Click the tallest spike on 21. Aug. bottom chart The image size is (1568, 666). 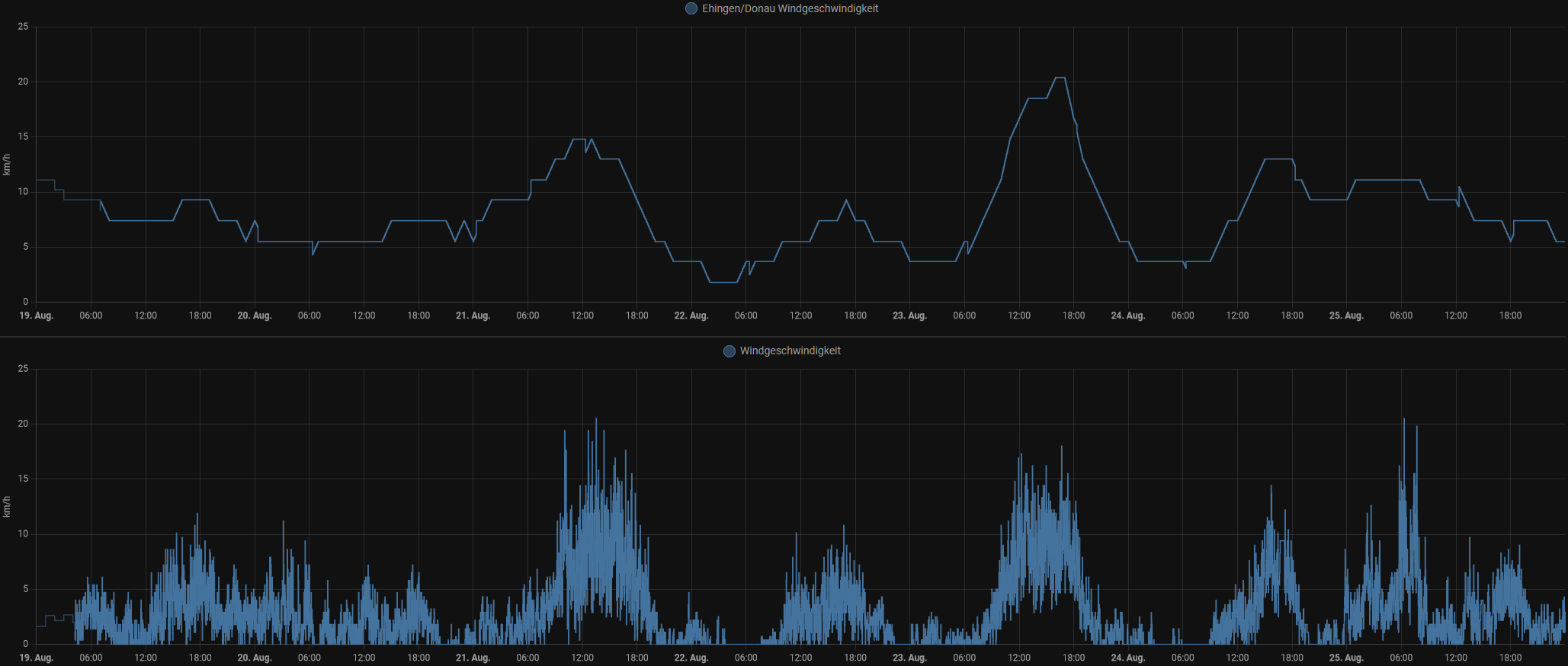click(x=596, y=419)
